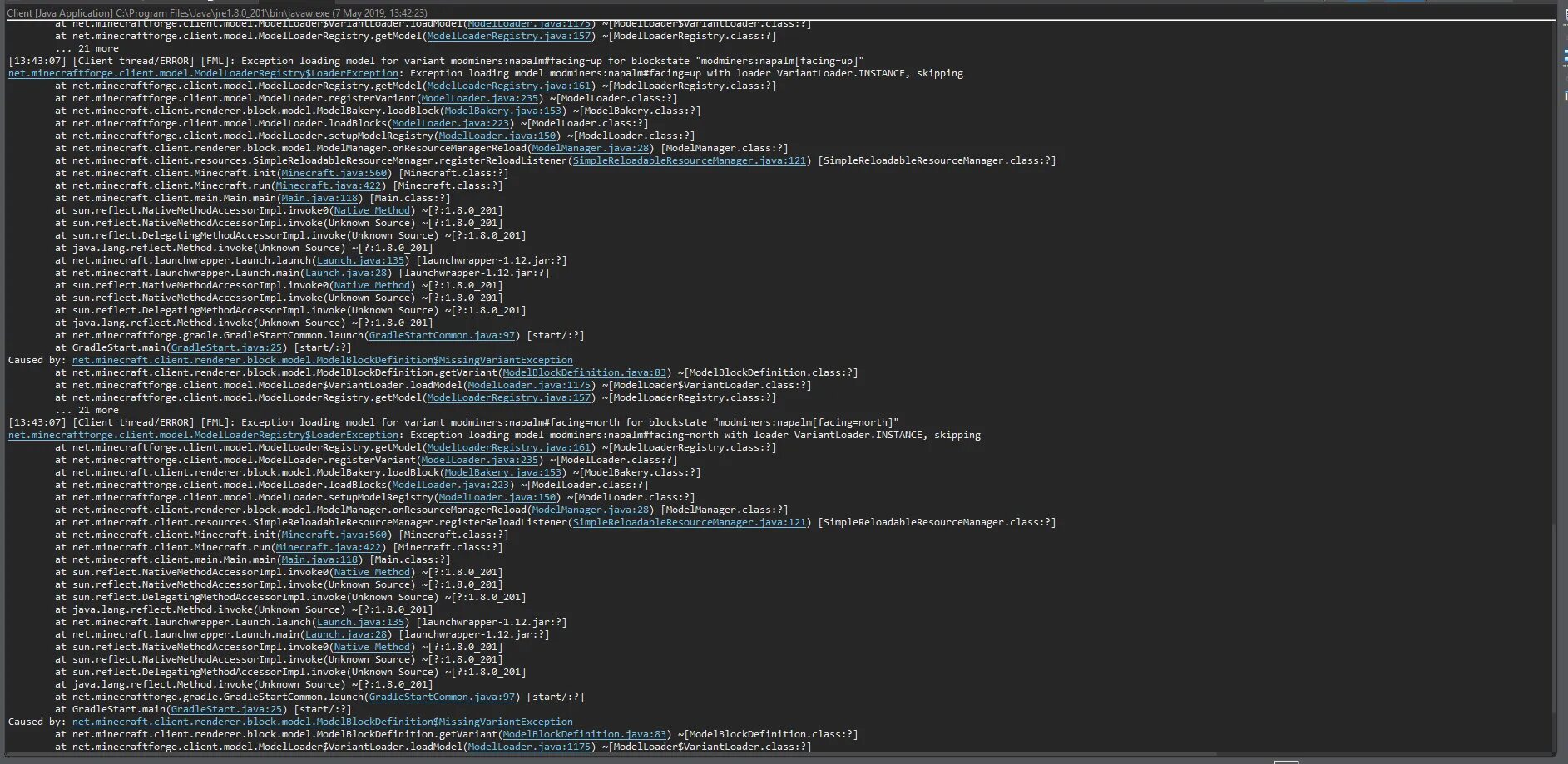Open GradleStart.java:25 link in facing=north trace
The image size is (1568, 764).
(x=227, y=709)
